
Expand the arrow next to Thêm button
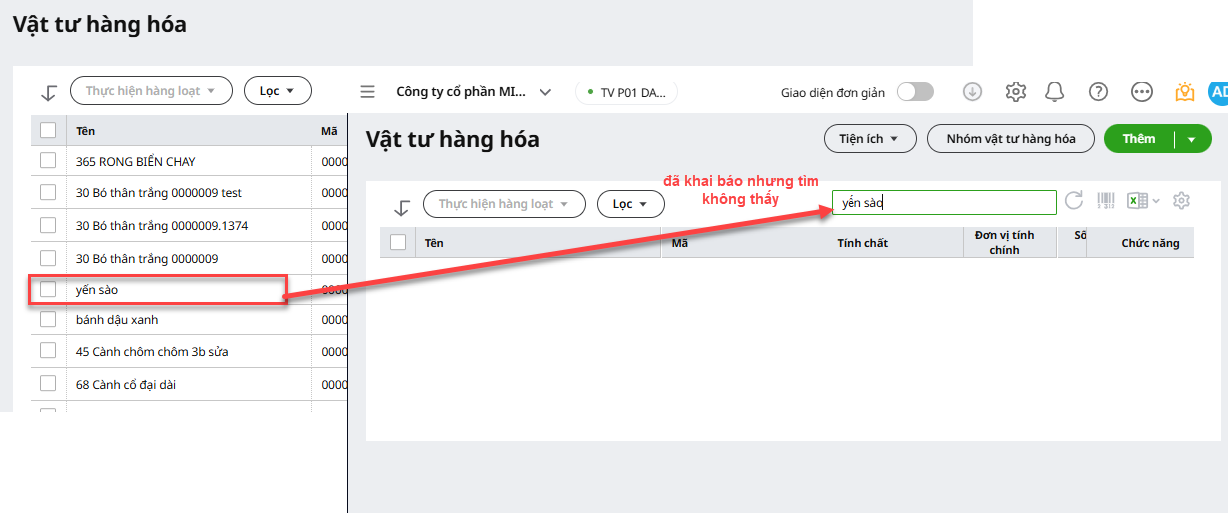click(1191, 140)
